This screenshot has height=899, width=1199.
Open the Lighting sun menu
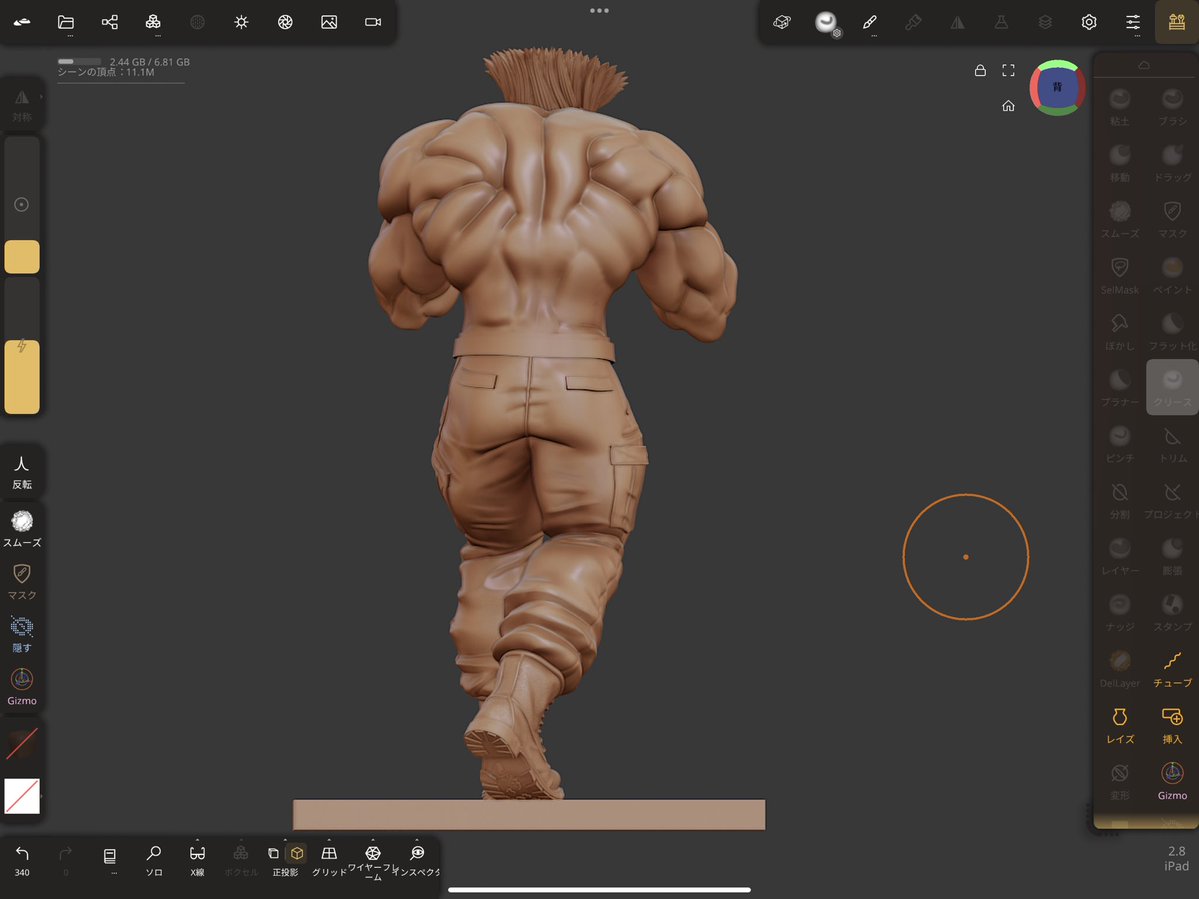point(241,22)
